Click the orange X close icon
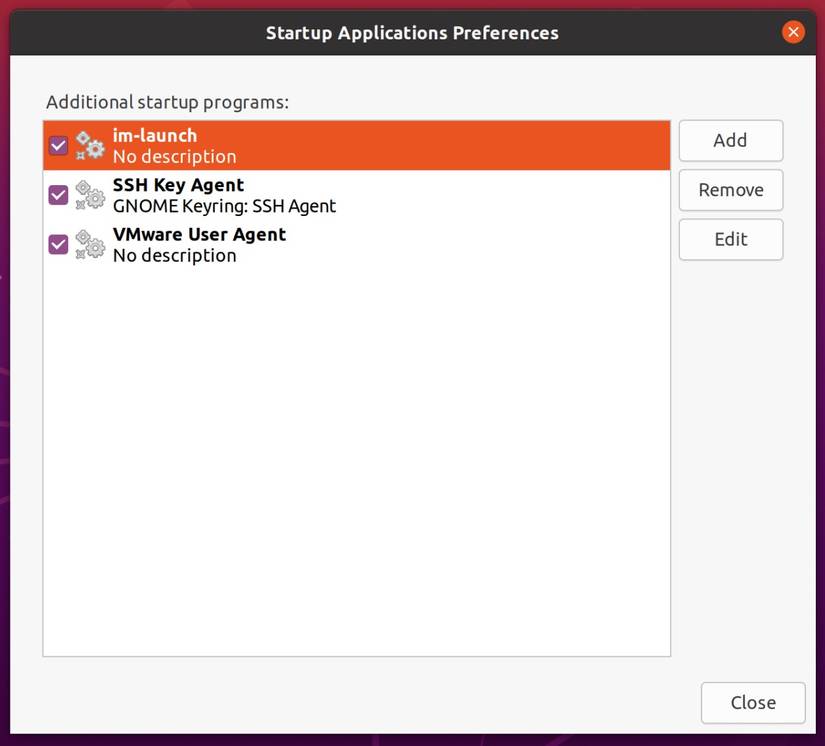The image size is (825, 746). [793, 31]
